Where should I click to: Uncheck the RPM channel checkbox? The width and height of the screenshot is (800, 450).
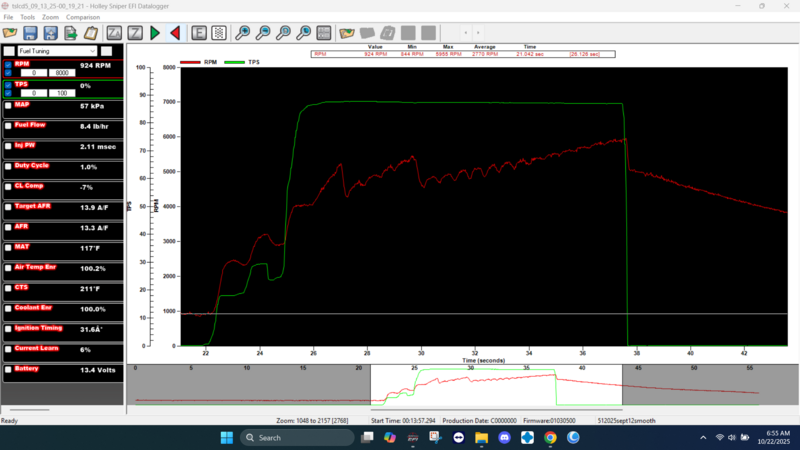coord(9,64)
